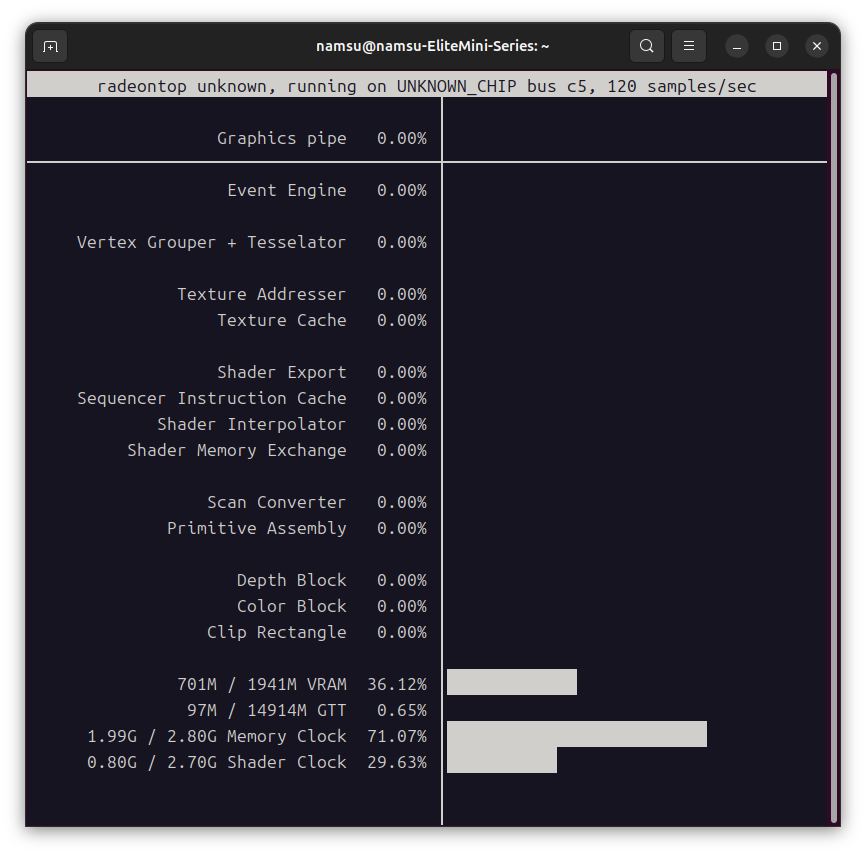
Task: Click Sequencer Instruction Cache text
Action: tap(212, 398)
